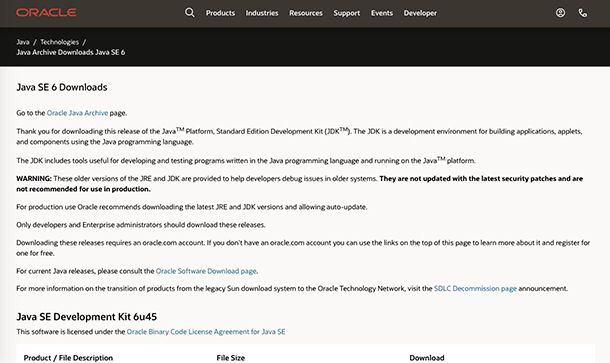Follow the Oracle Java Archive link
The height and width of the screenshot is (363, 610).
click(x=77, y=113)
